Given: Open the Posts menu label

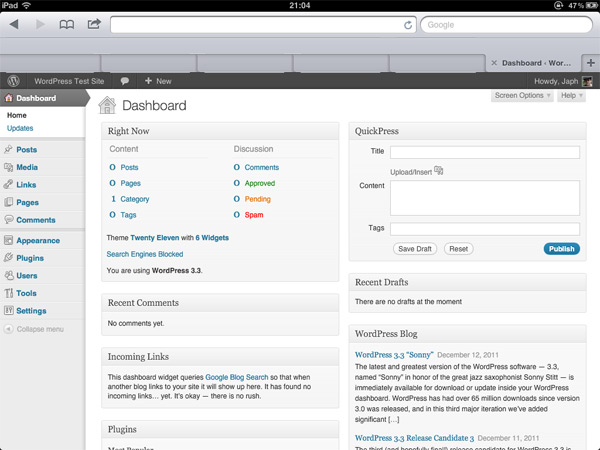Looking at the screenshot, I should 26,150.
